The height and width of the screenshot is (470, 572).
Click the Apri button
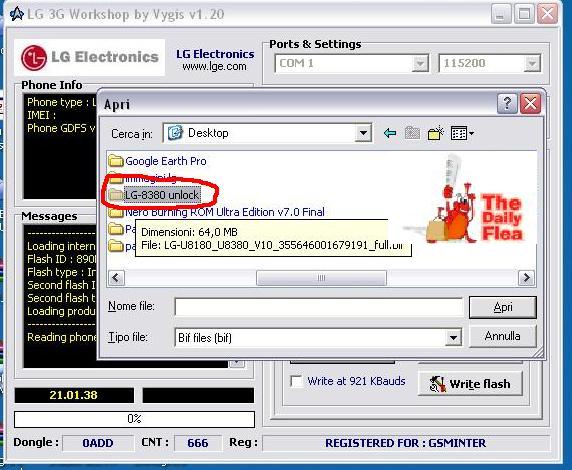[x=503, y=307]
